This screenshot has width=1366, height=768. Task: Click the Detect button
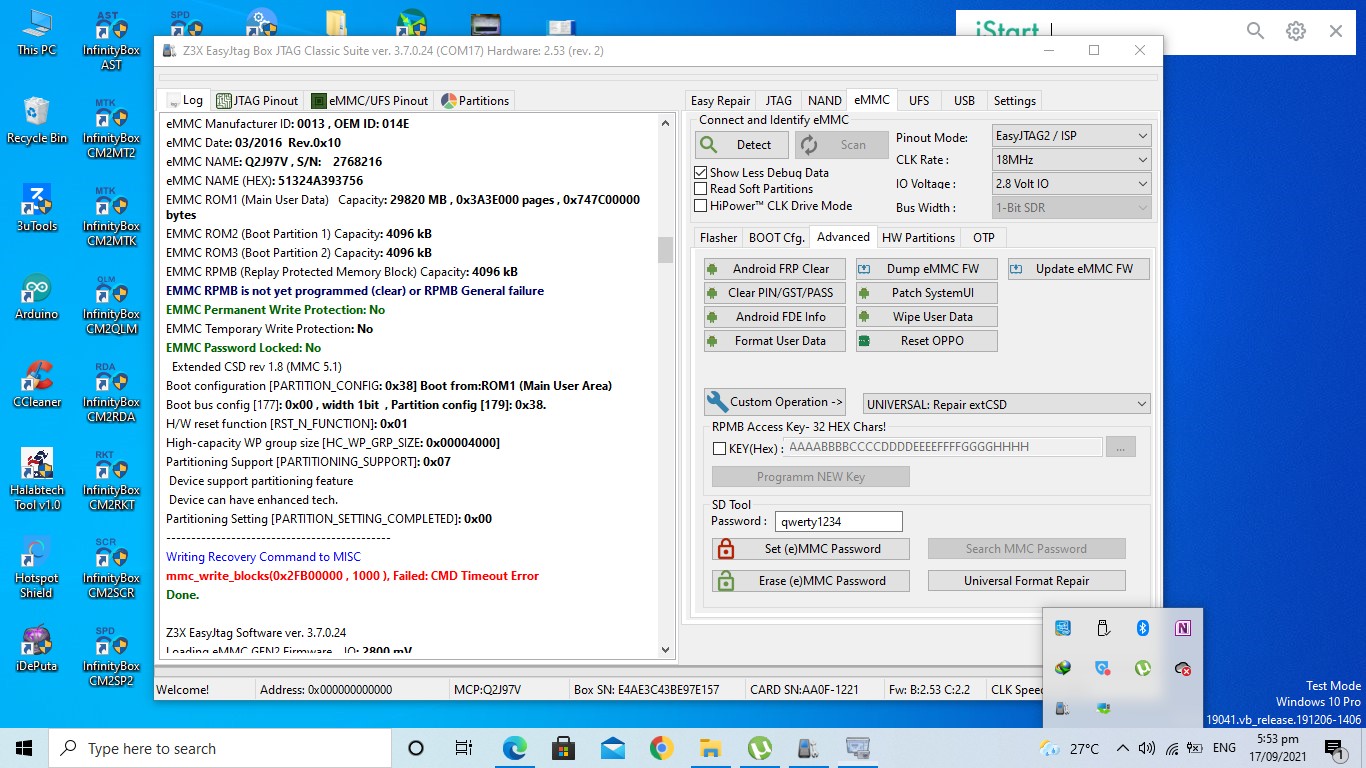coord(741,145)
